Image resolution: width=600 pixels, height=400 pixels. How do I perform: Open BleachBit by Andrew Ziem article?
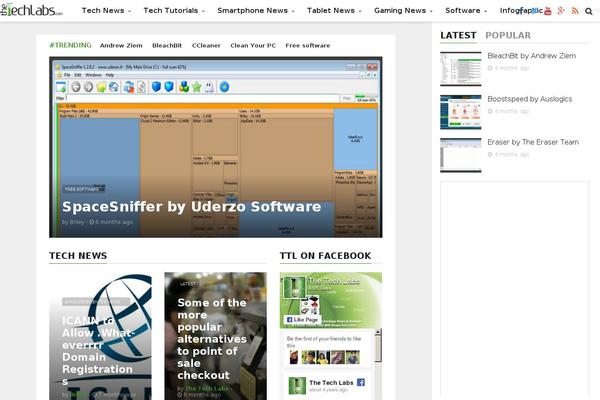(532, 56)
